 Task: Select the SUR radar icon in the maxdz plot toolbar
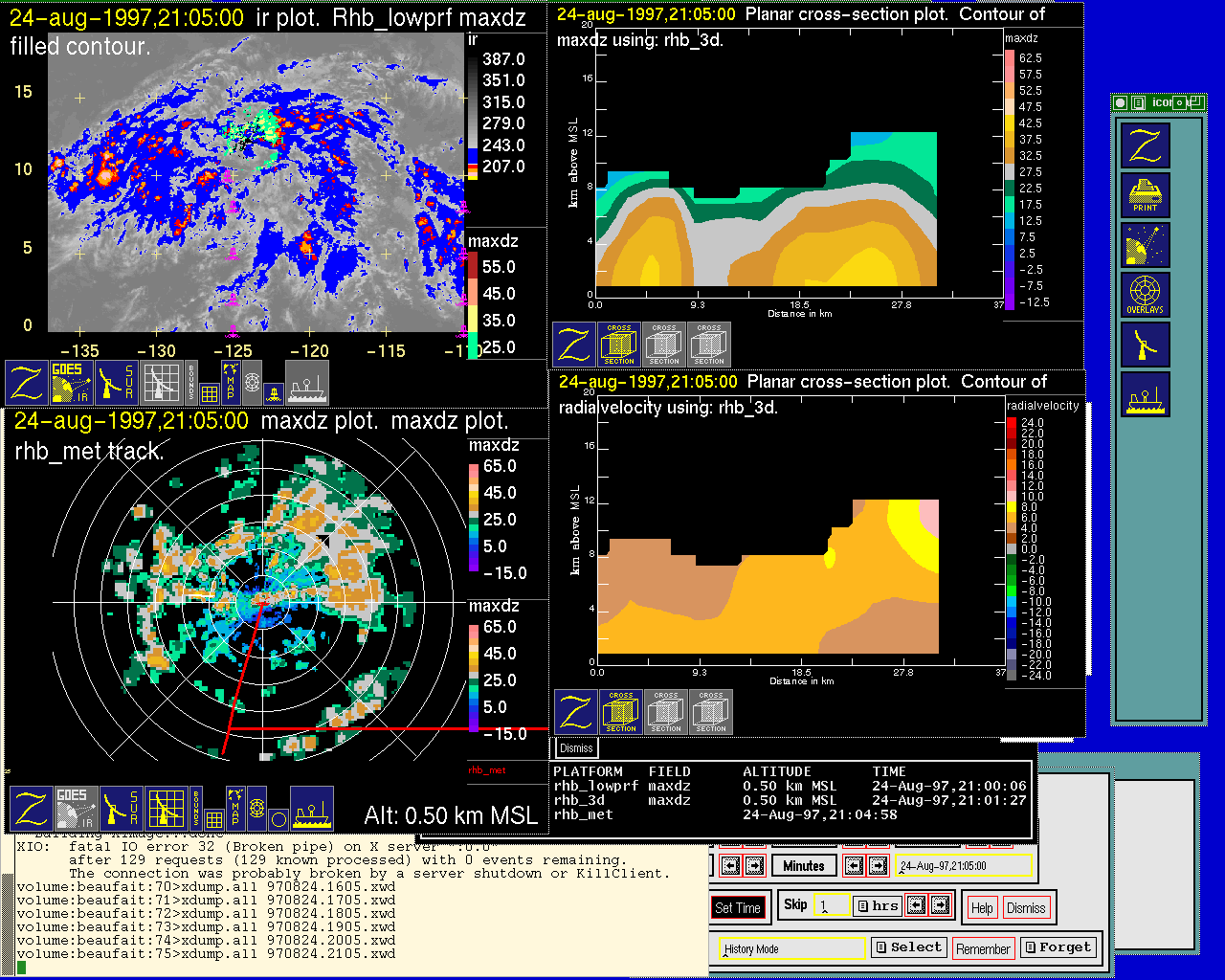pos(121,809)
